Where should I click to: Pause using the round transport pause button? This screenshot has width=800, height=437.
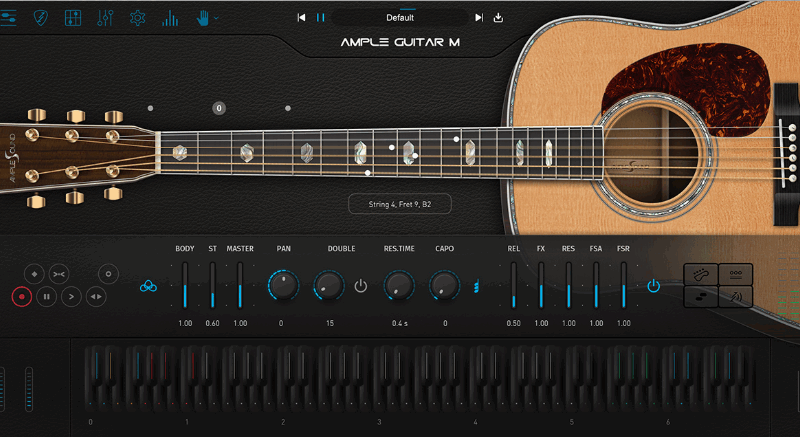click(46, 296)
